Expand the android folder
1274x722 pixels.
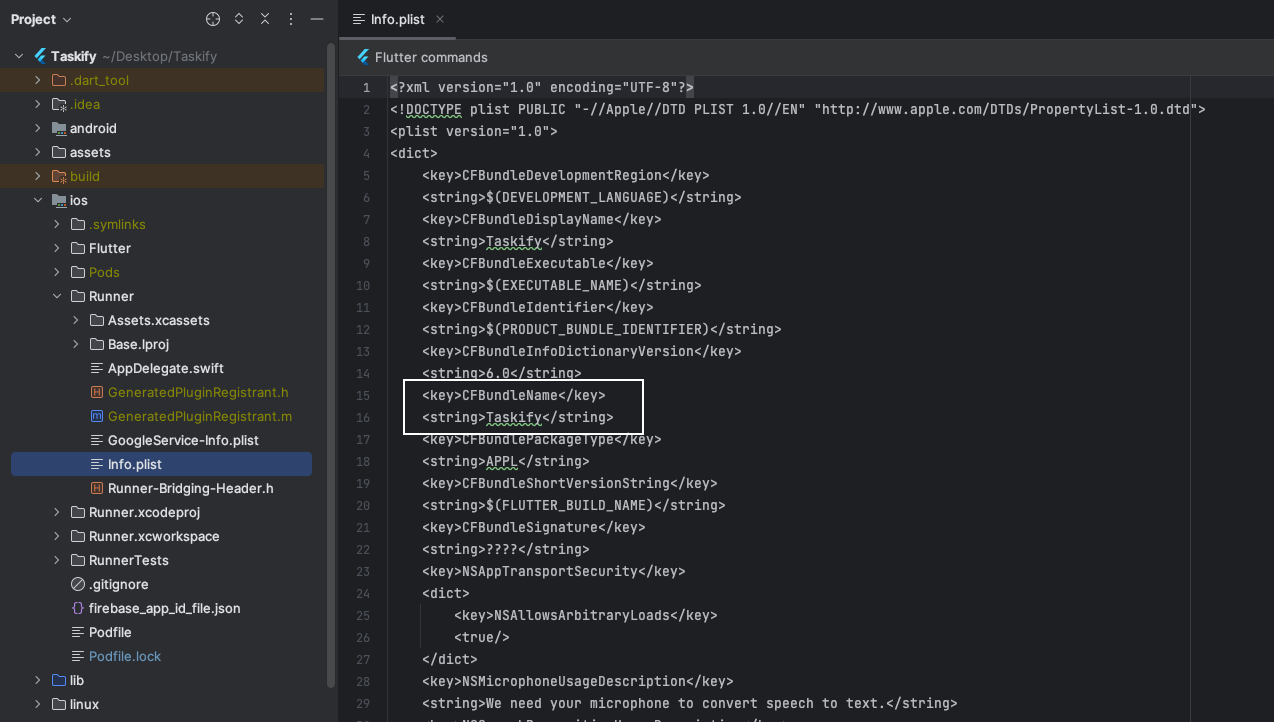point(38,128)
